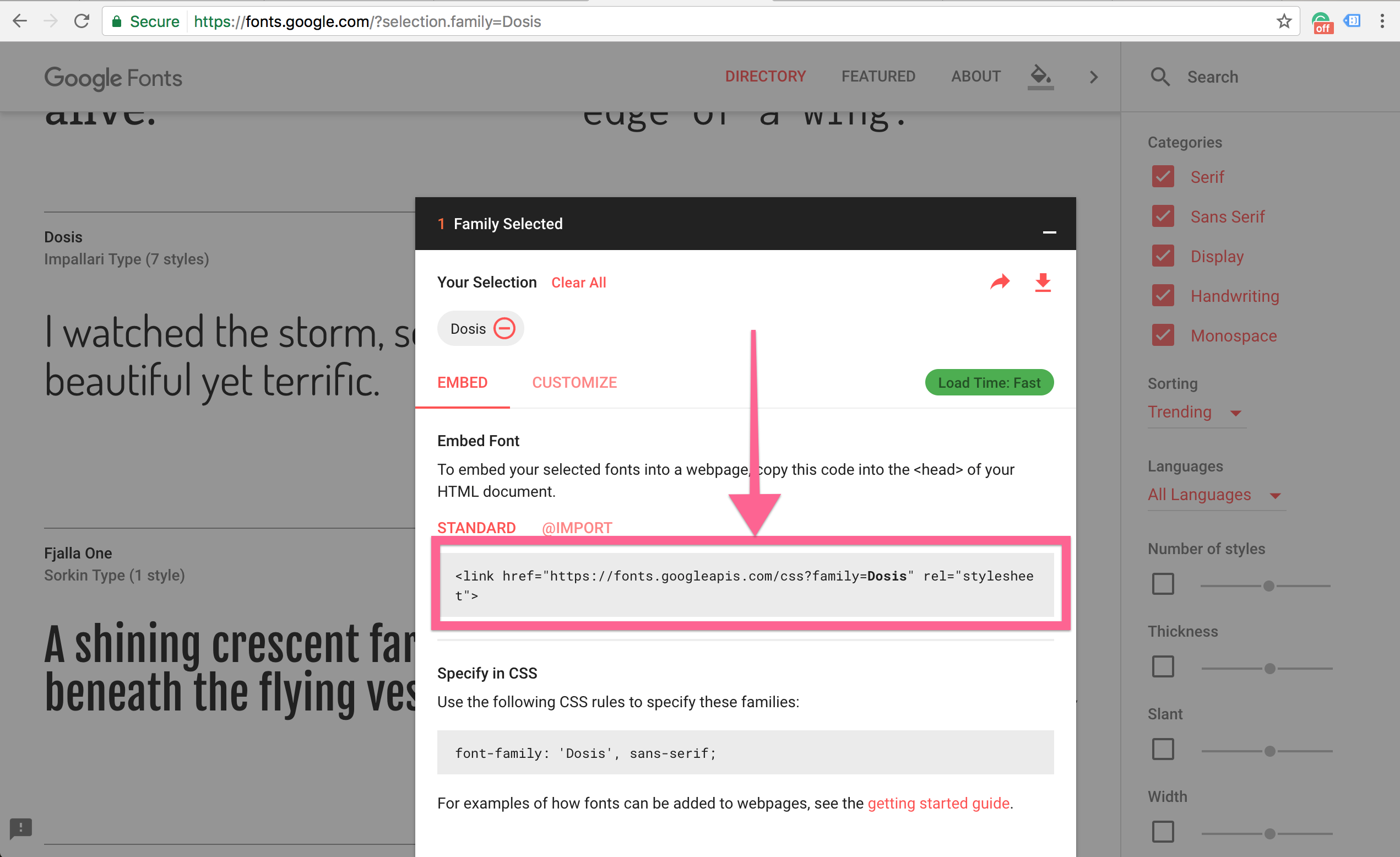Click the search magnifier icon

click(1160, 77)
